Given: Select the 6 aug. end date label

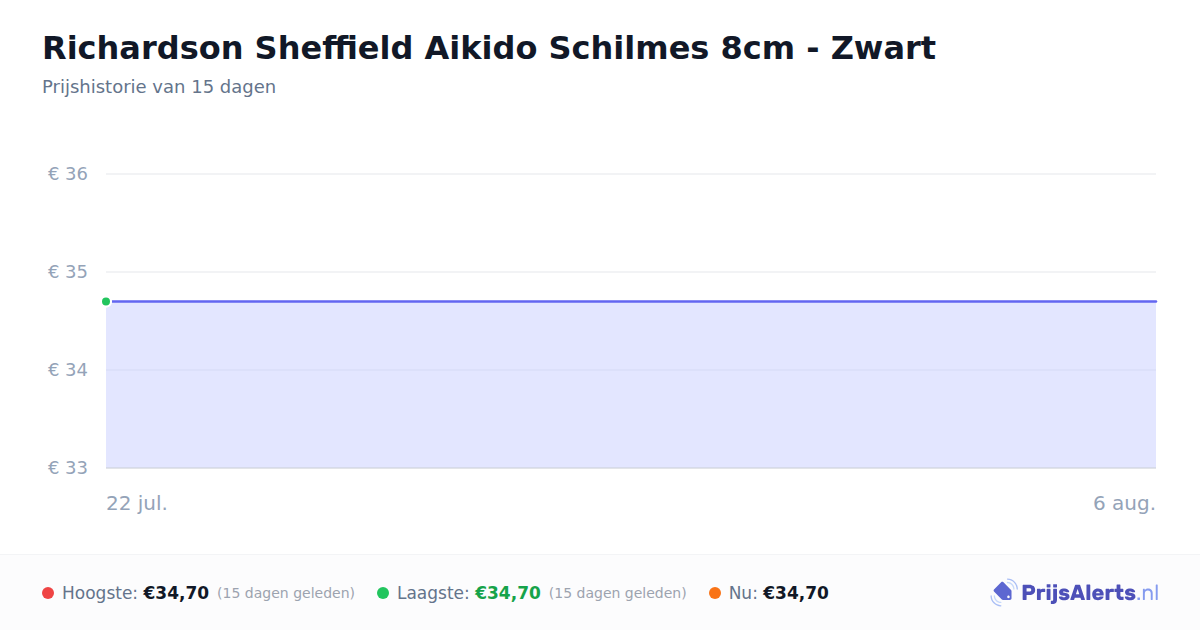Looking at the screenshot, I should [1124, 503].
